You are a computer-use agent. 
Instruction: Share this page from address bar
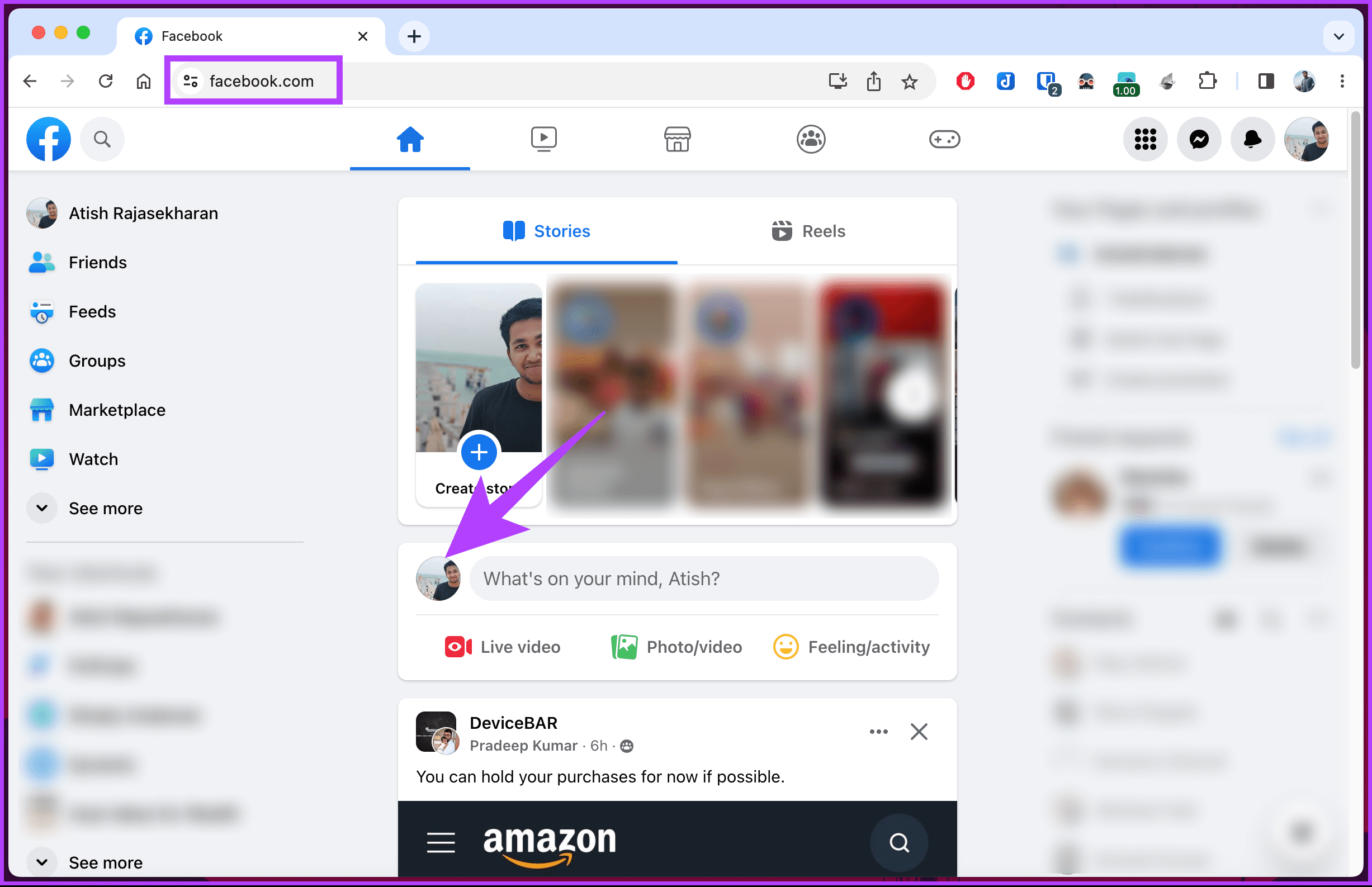pos(874,81)
